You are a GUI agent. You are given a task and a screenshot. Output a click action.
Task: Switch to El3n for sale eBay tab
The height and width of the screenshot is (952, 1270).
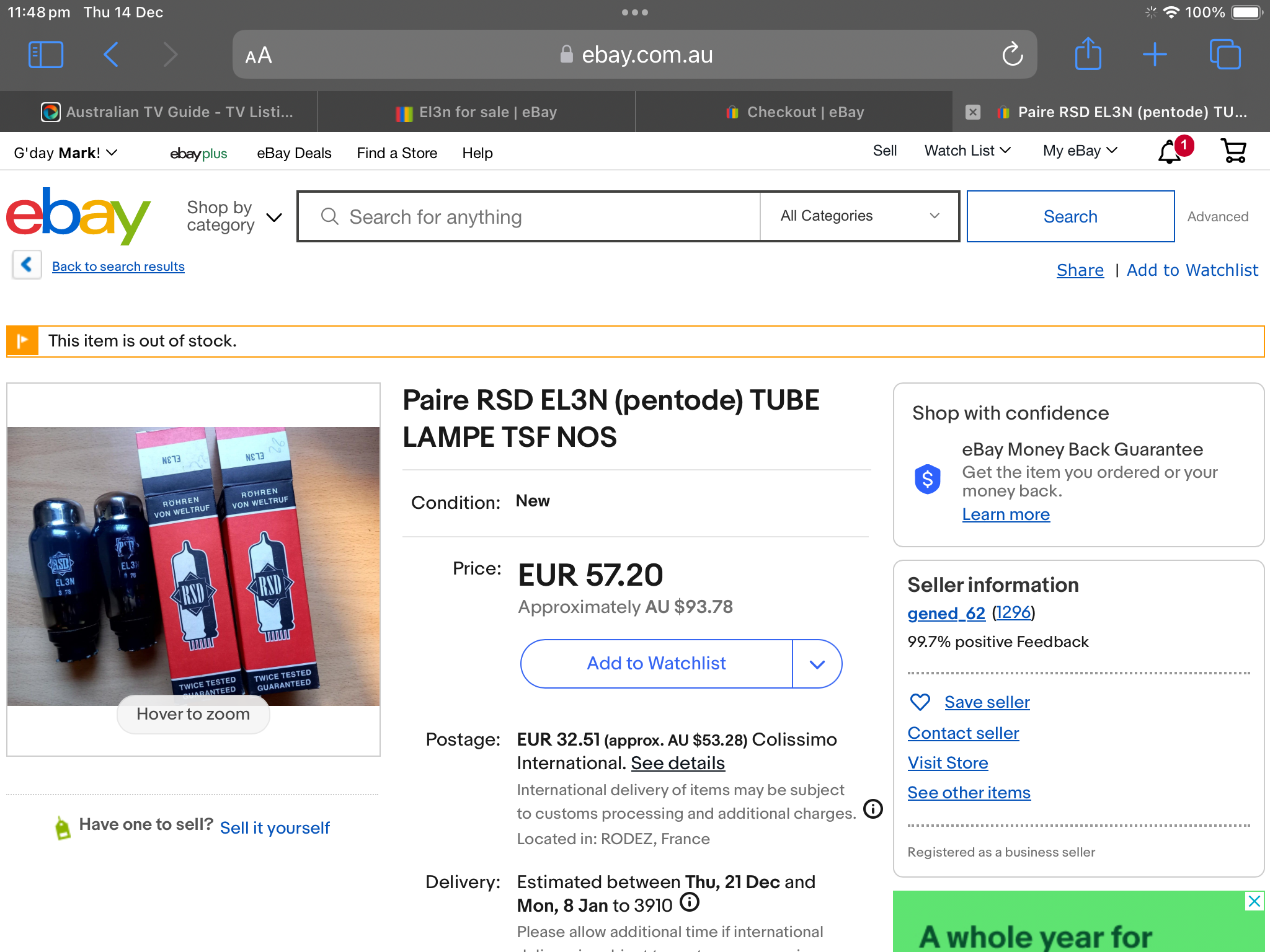[x=476, y=112]
